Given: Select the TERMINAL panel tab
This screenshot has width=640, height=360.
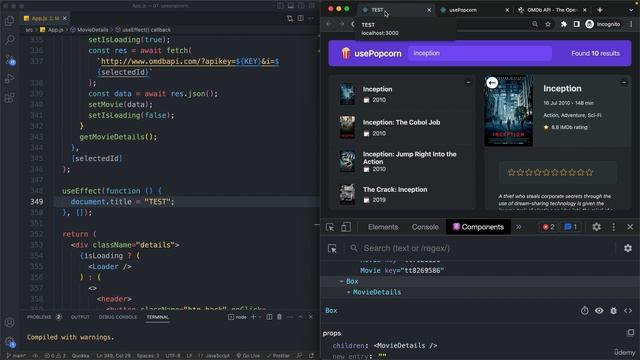Looking at the screenshot, I should point(158,317).
